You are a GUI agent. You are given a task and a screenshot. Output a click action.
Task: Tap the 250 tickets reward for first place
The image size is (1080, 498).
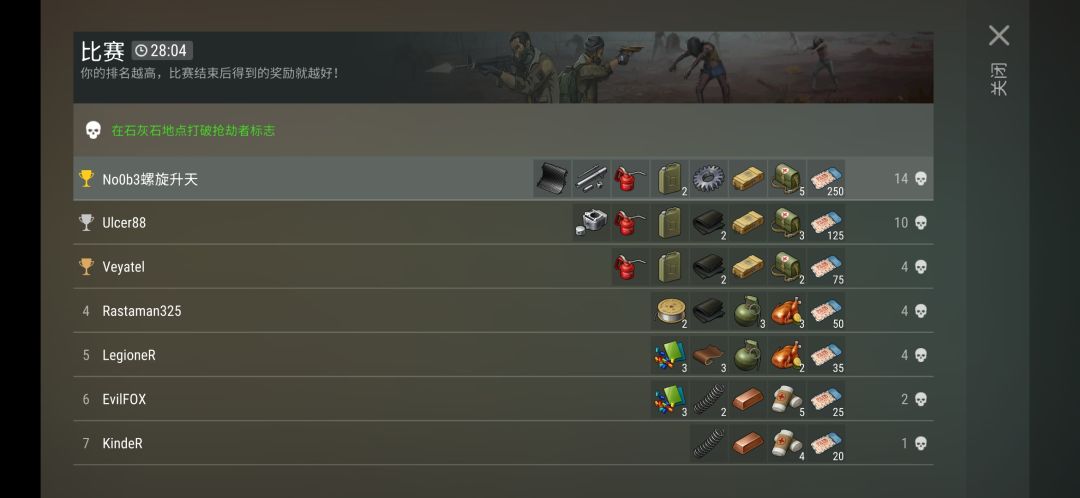(827, 178)
